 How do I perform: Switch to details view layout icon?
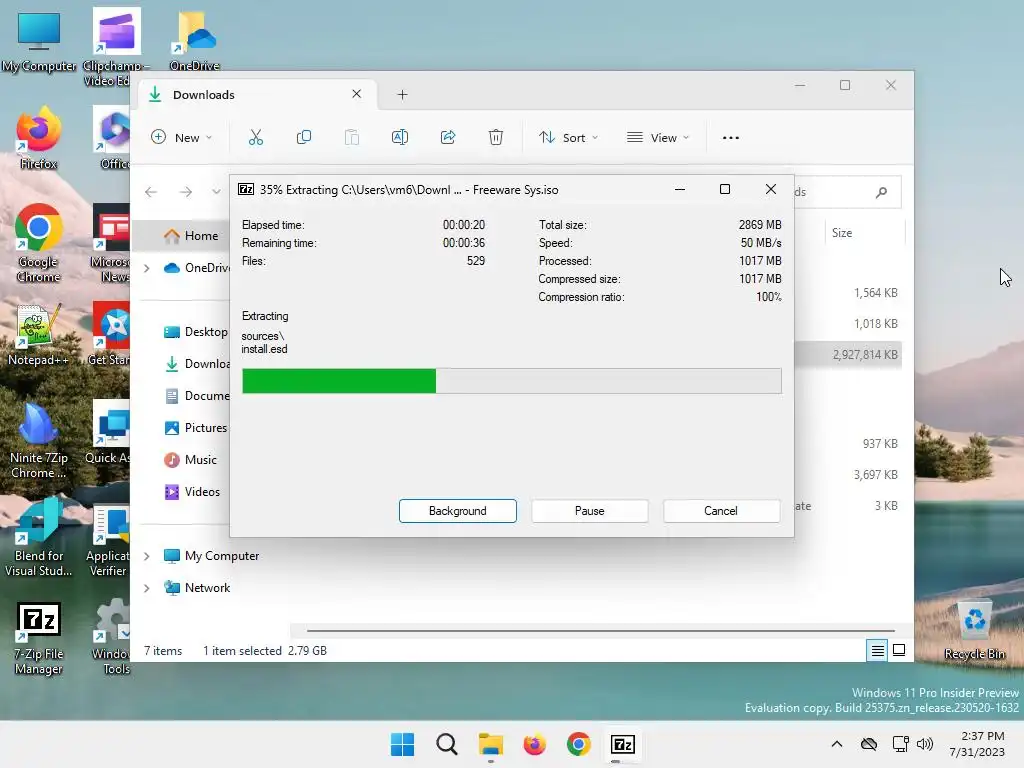click(x=878, y=650)
